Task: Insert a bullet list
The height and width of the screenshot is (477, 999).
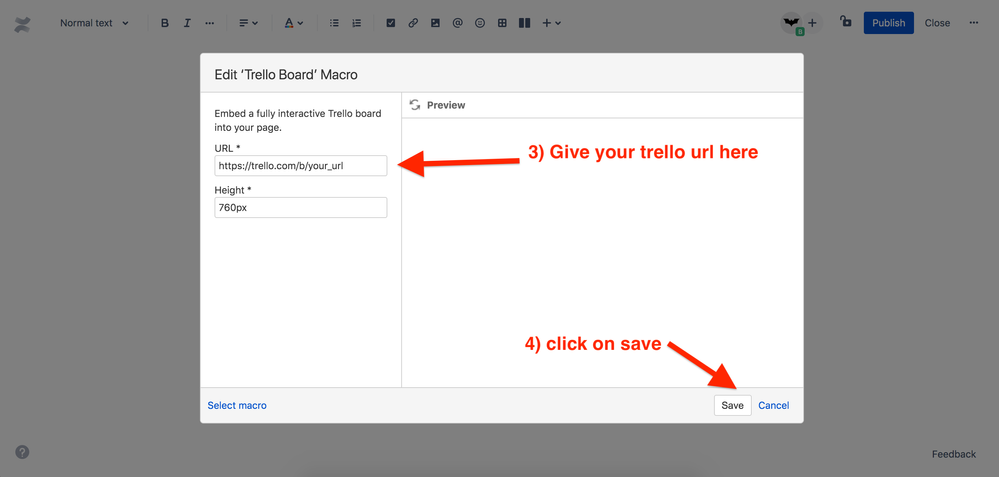Action: [x=334, y=23]
